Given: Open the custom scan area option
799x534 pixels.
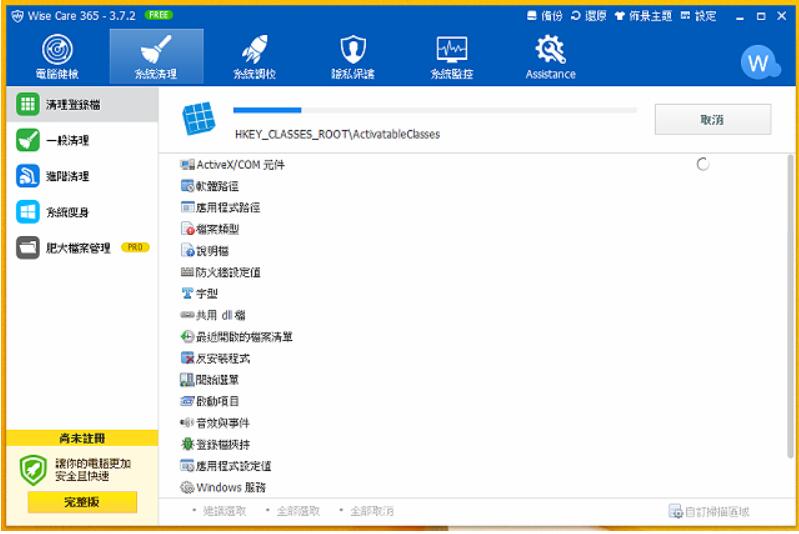Looking at the screenshot, I should coord(709,511).
